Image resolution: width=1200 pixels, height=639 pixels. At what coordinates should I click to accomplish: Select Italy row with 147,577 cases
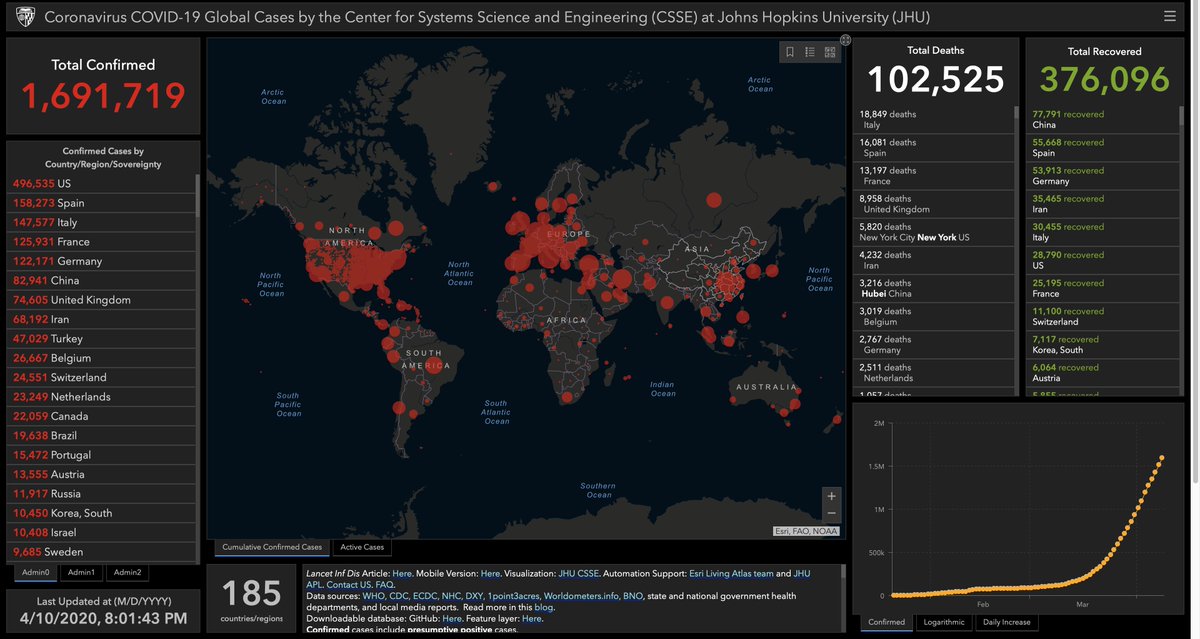tap(102, 222)
